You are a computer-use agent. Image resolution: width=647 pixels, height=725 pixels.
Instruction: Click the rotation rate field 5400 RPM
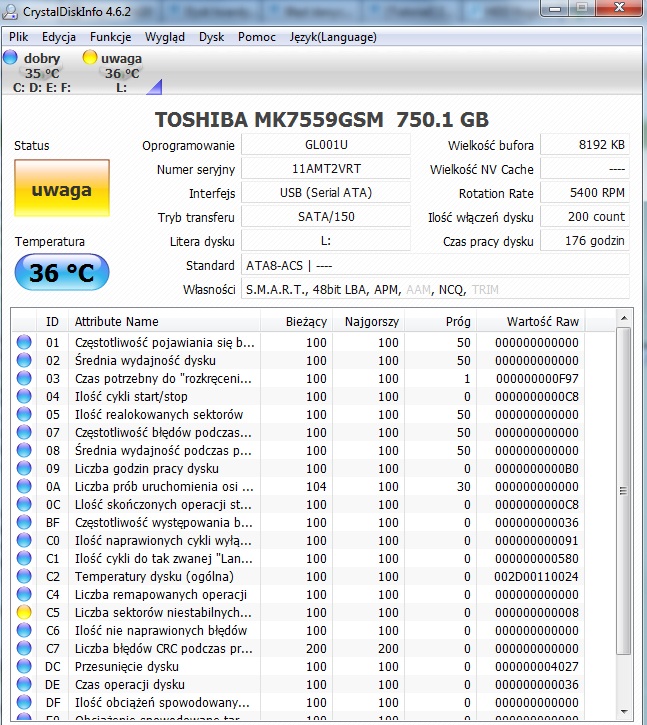pyautogui.click(x=585, y=193)
